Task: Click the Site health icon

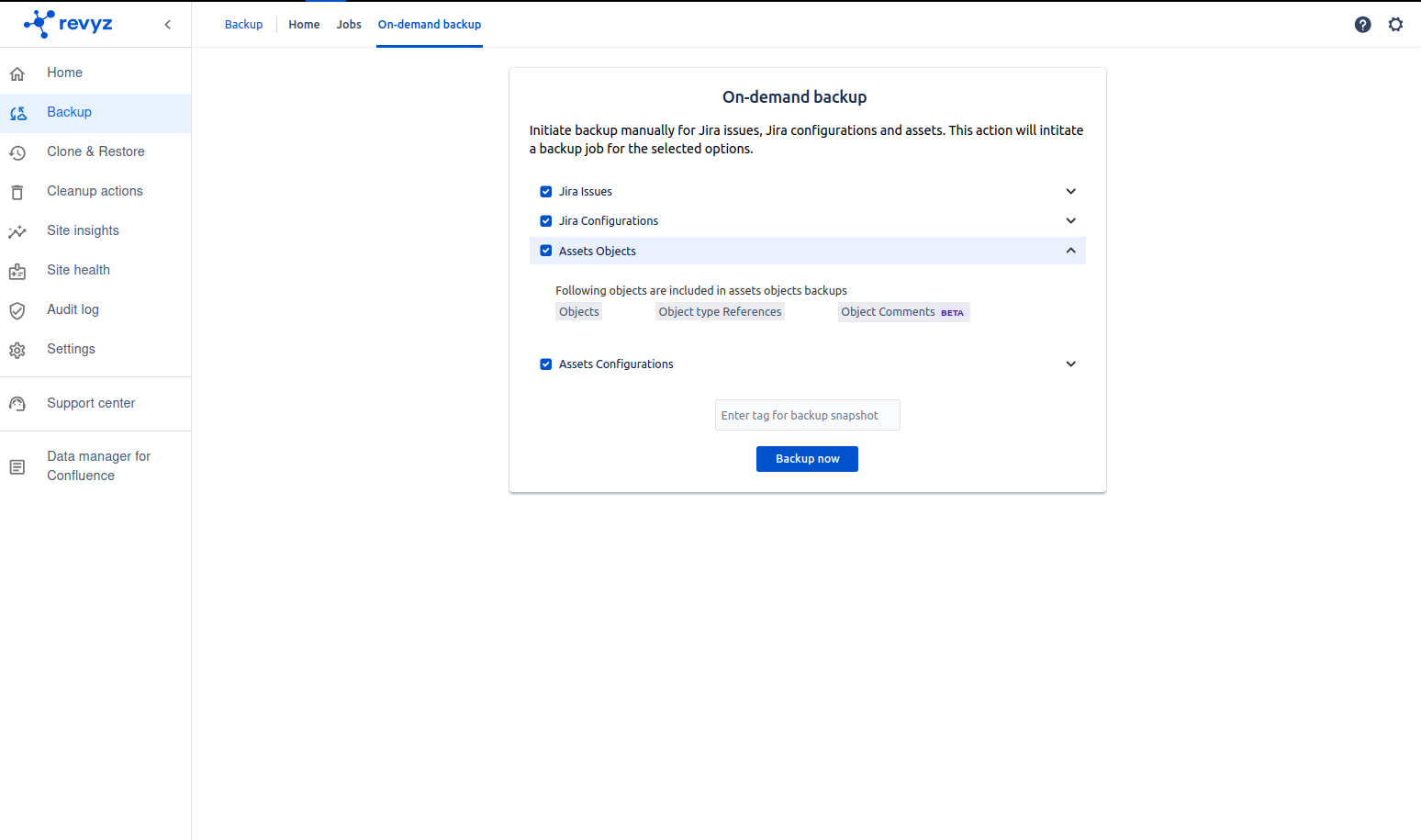Action: [17, 271]
